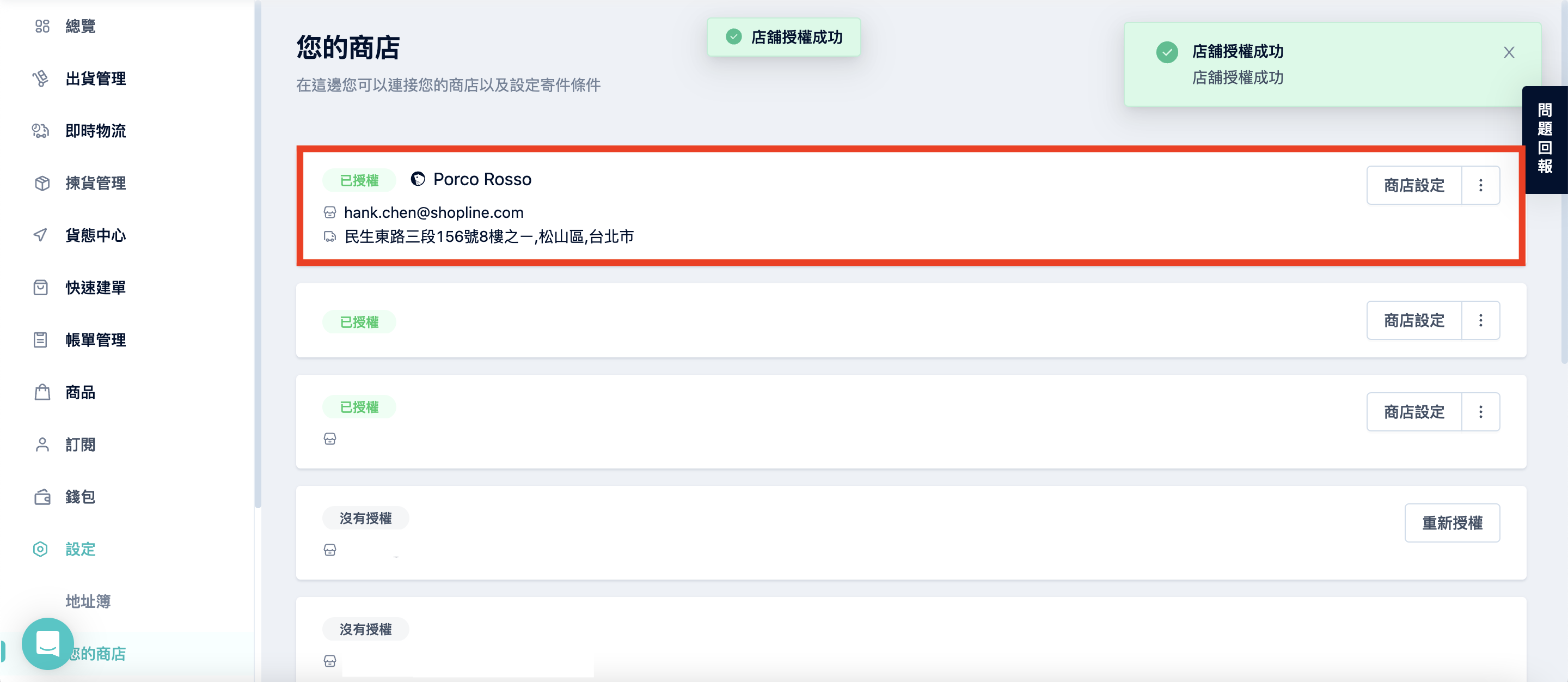
Task: Open 快速建單 menu item
Action: [95, 288]
